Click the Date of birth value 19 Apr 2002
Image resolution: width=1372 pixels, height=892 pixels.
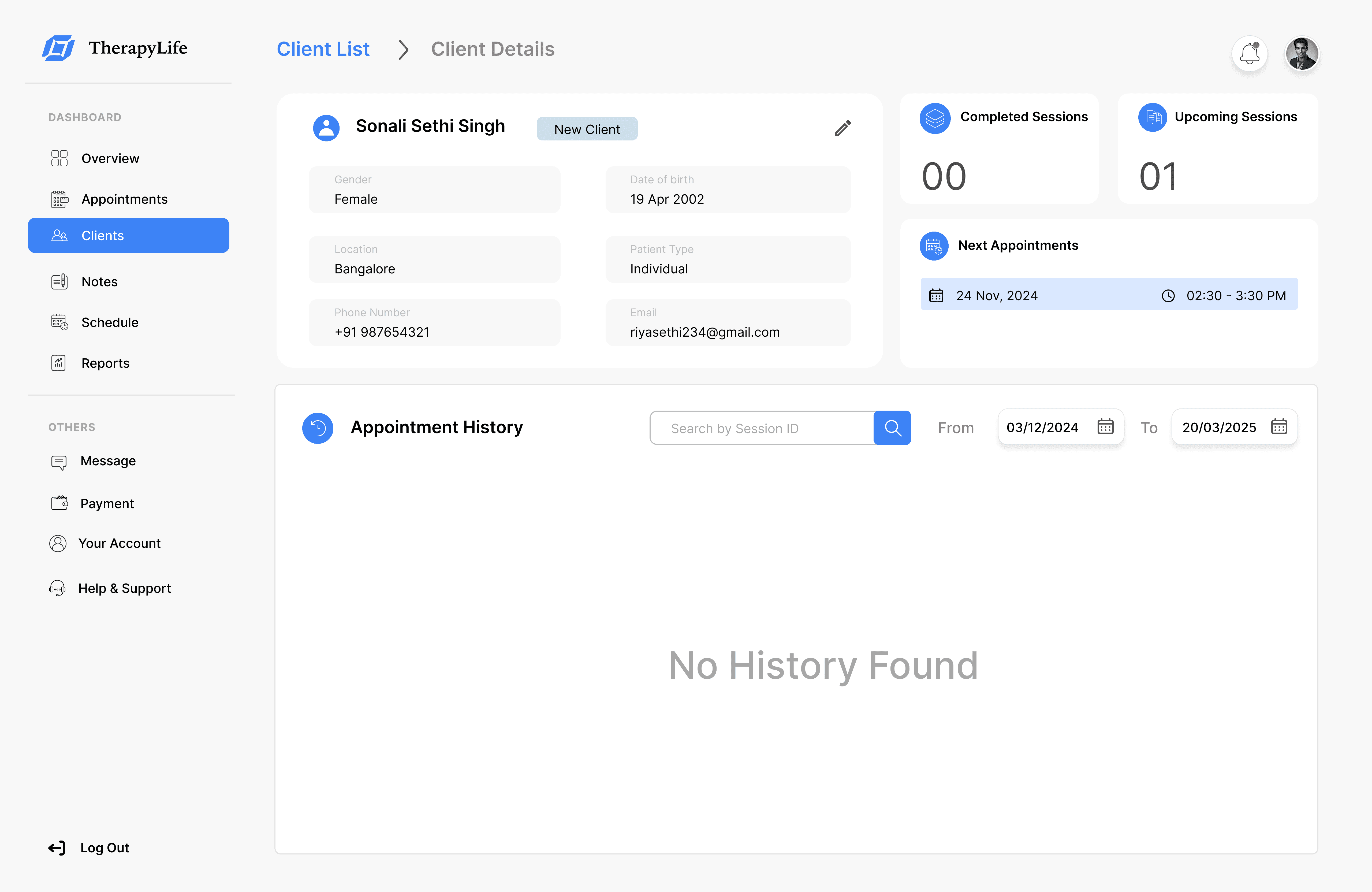(x=667, y=199)
